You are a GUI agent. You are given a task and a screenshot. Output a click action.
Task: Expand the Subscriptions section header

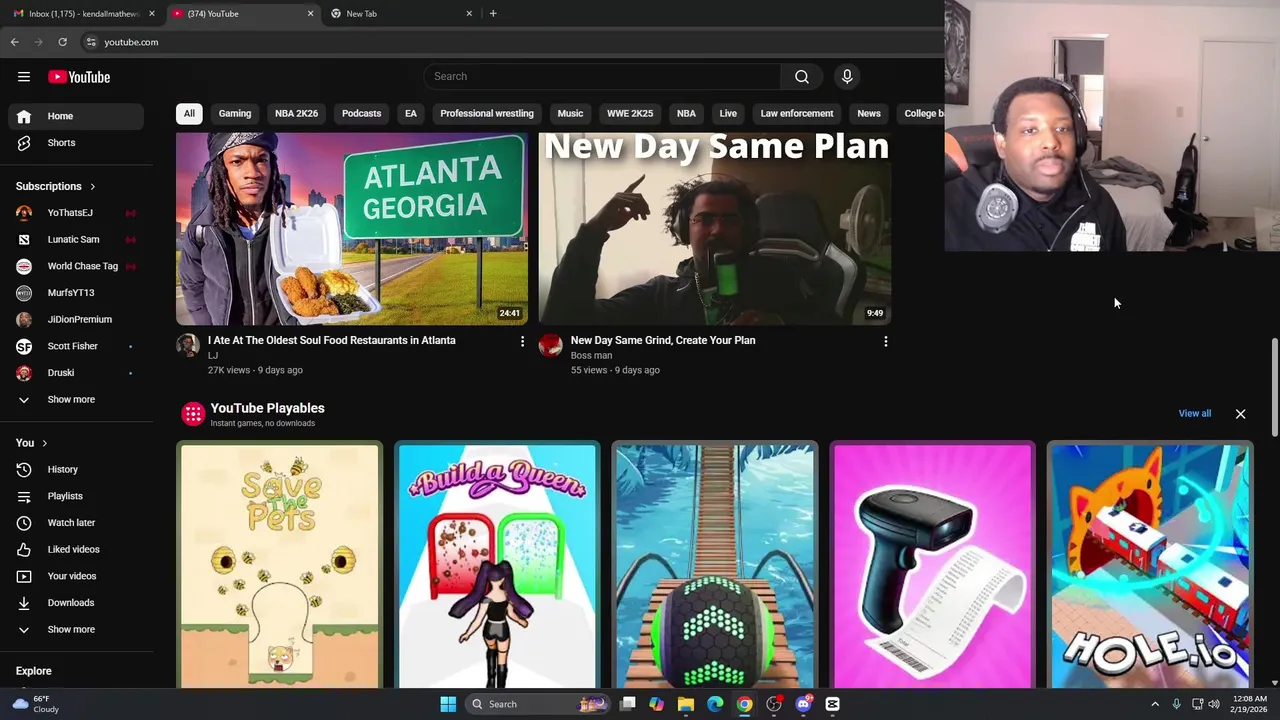click(x=56, y=186)
